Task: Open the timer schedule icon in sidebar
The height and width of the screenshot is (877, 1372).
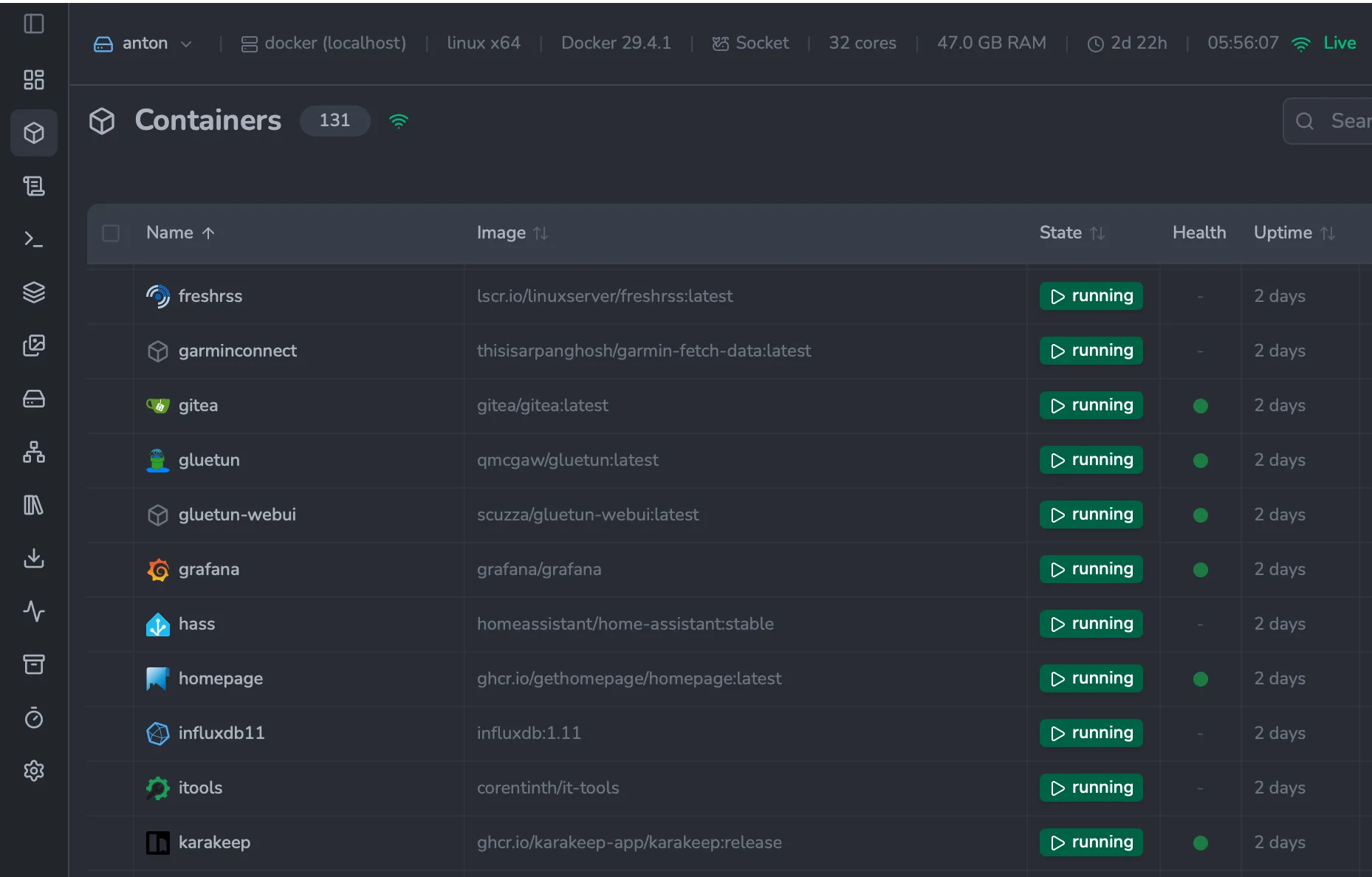Action: (34, 718)
